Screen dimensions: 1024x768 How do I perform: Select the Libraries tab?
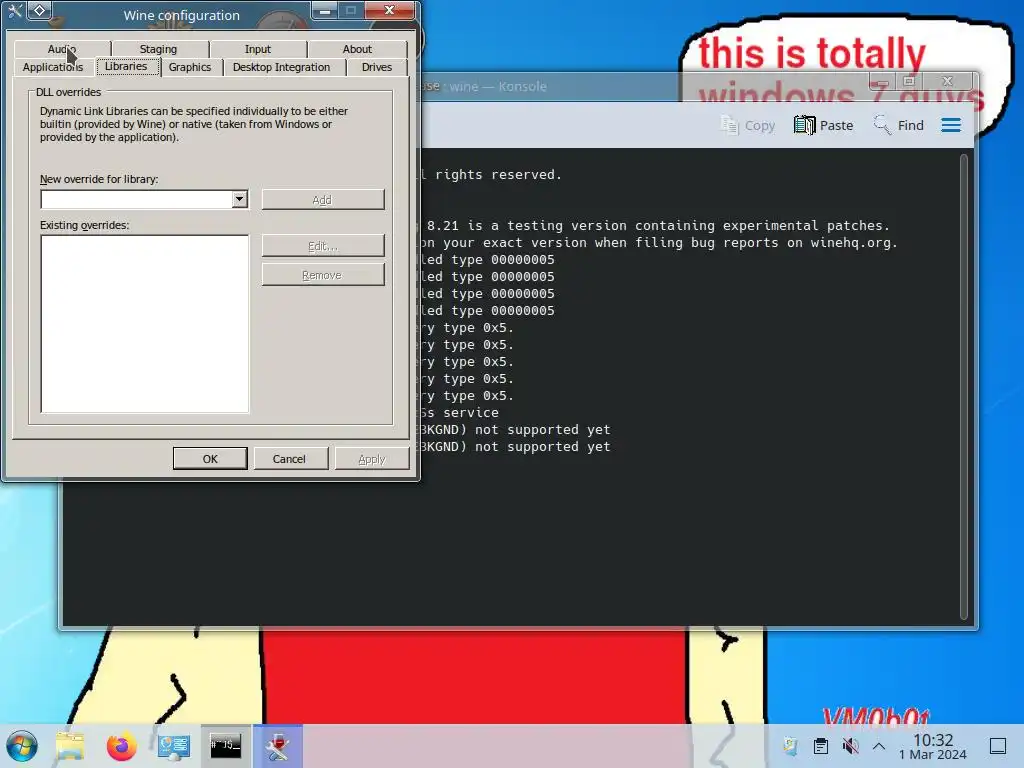pyautogui.click(x=127, y=67)
